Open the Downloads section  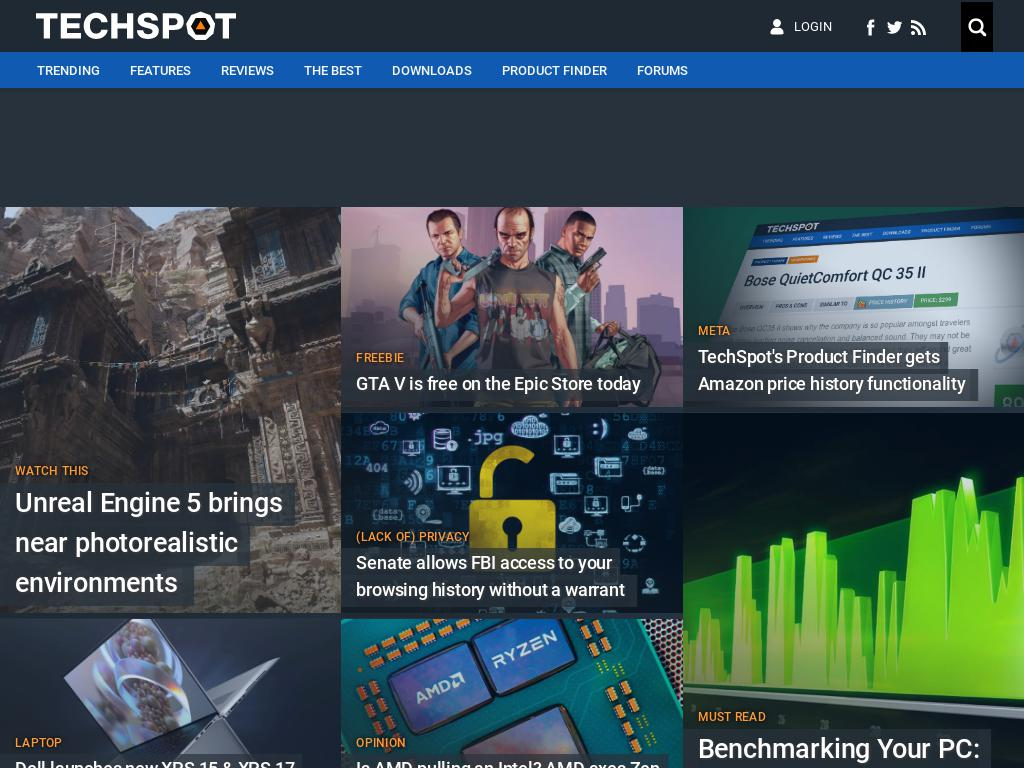point(432,71)
